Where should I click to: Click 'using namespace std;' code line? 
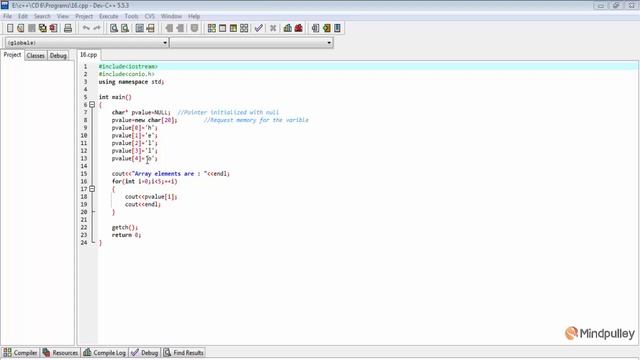(131, 82)
